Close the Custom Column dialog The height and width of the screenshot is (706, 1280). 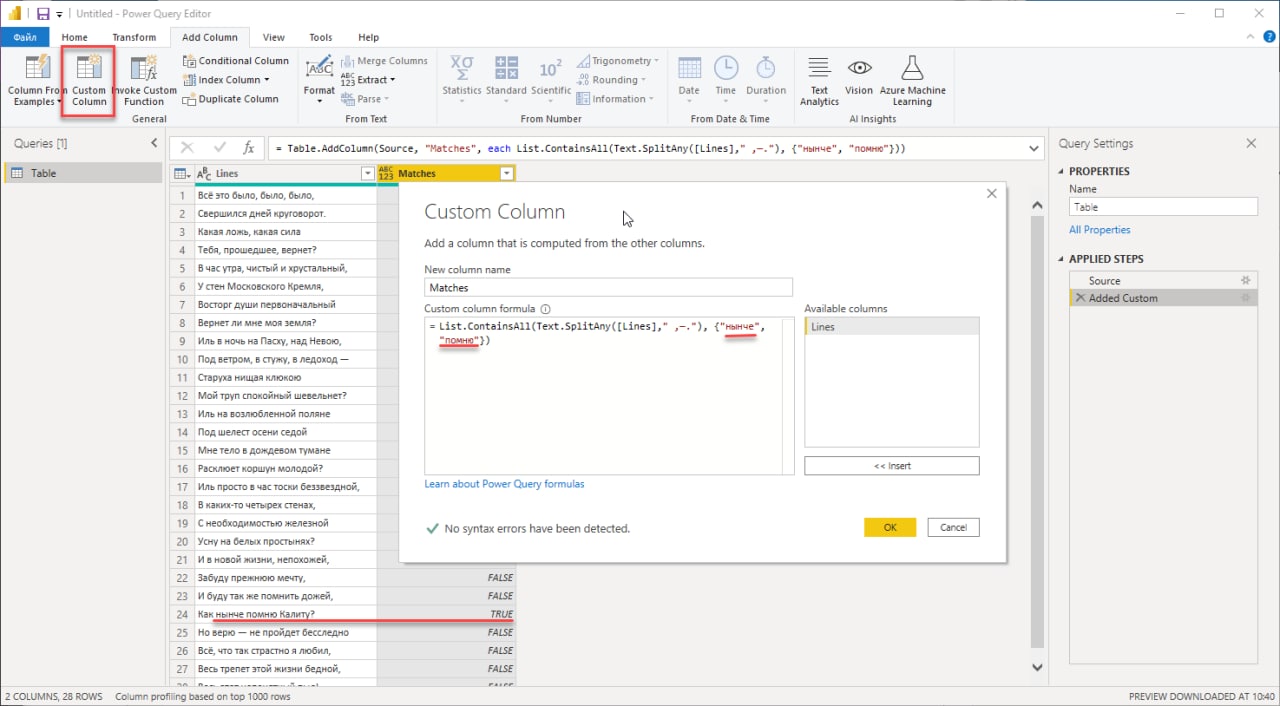click(992, 194)
